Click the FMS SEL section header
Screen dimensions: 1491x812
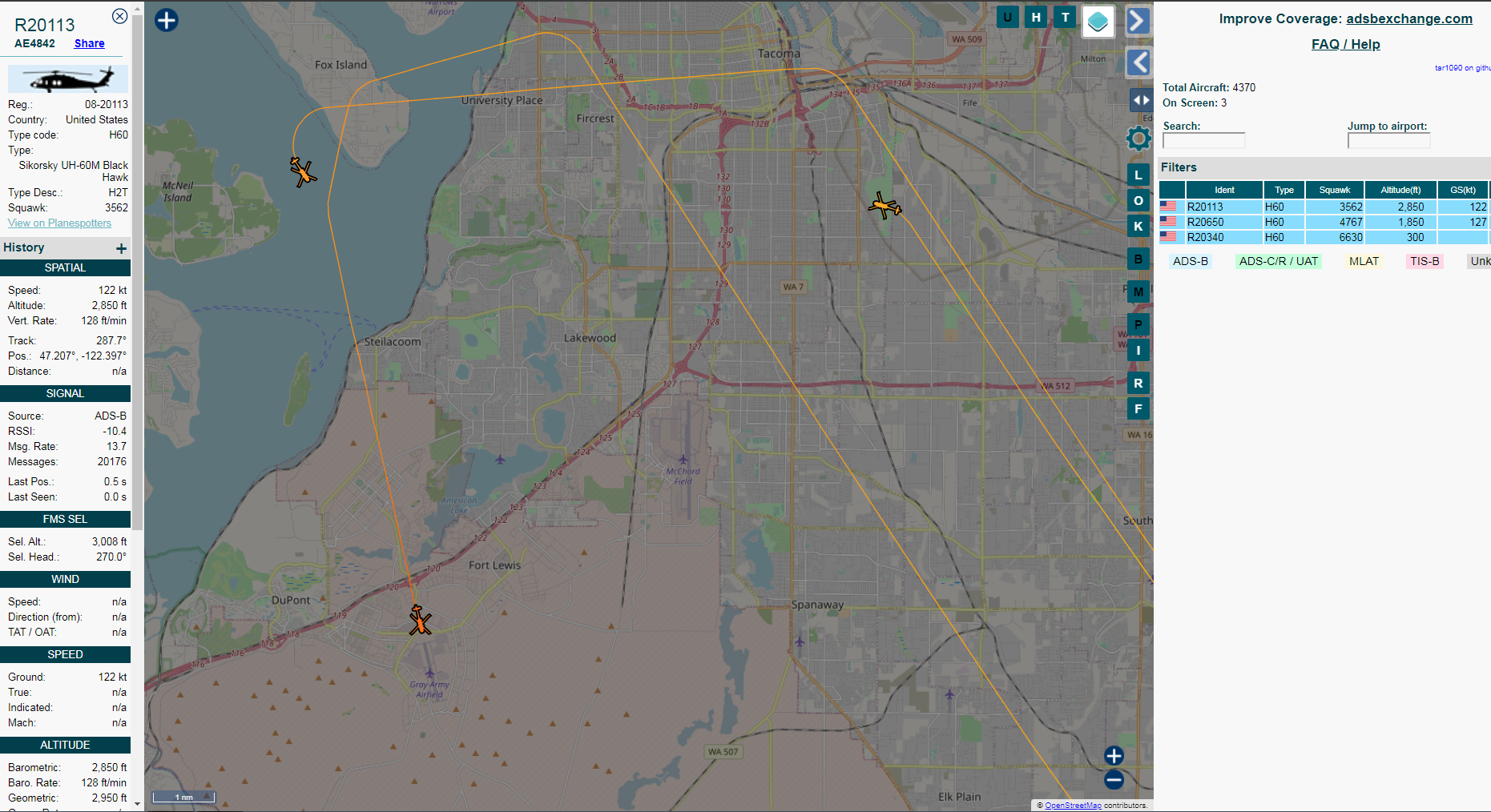(65, 520)
